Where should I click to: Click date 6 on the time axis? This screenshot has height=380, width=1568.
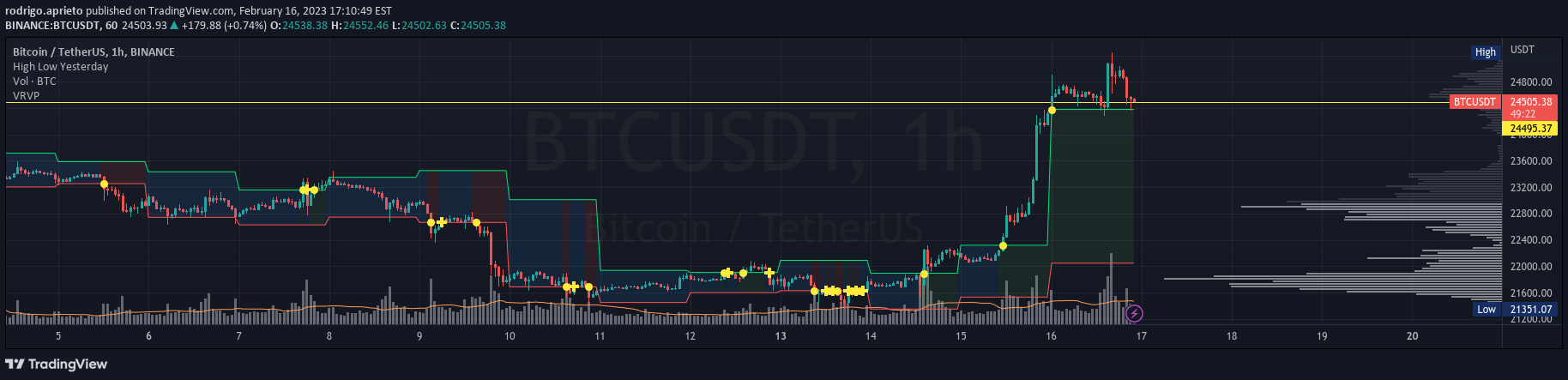tap(148, 336)
